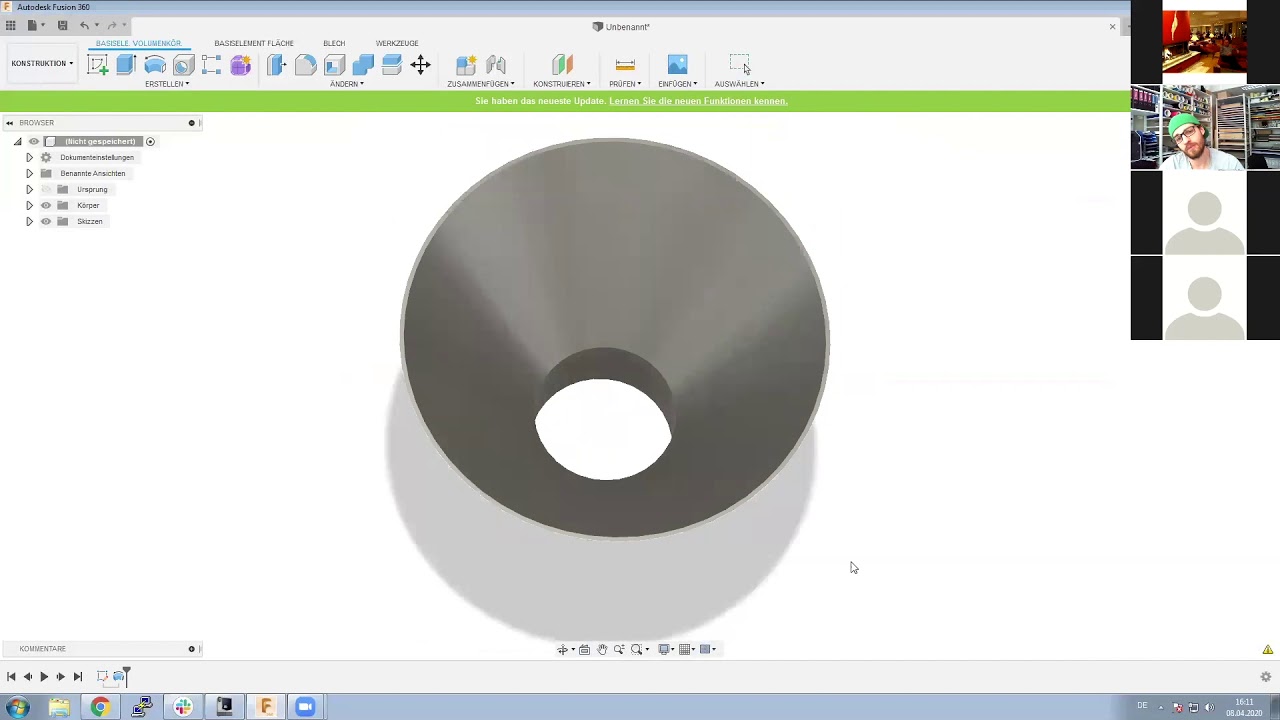Click the yellow warning triangle icon
The height and width of the screenshot is (720, 1280).
(1268, 649)
